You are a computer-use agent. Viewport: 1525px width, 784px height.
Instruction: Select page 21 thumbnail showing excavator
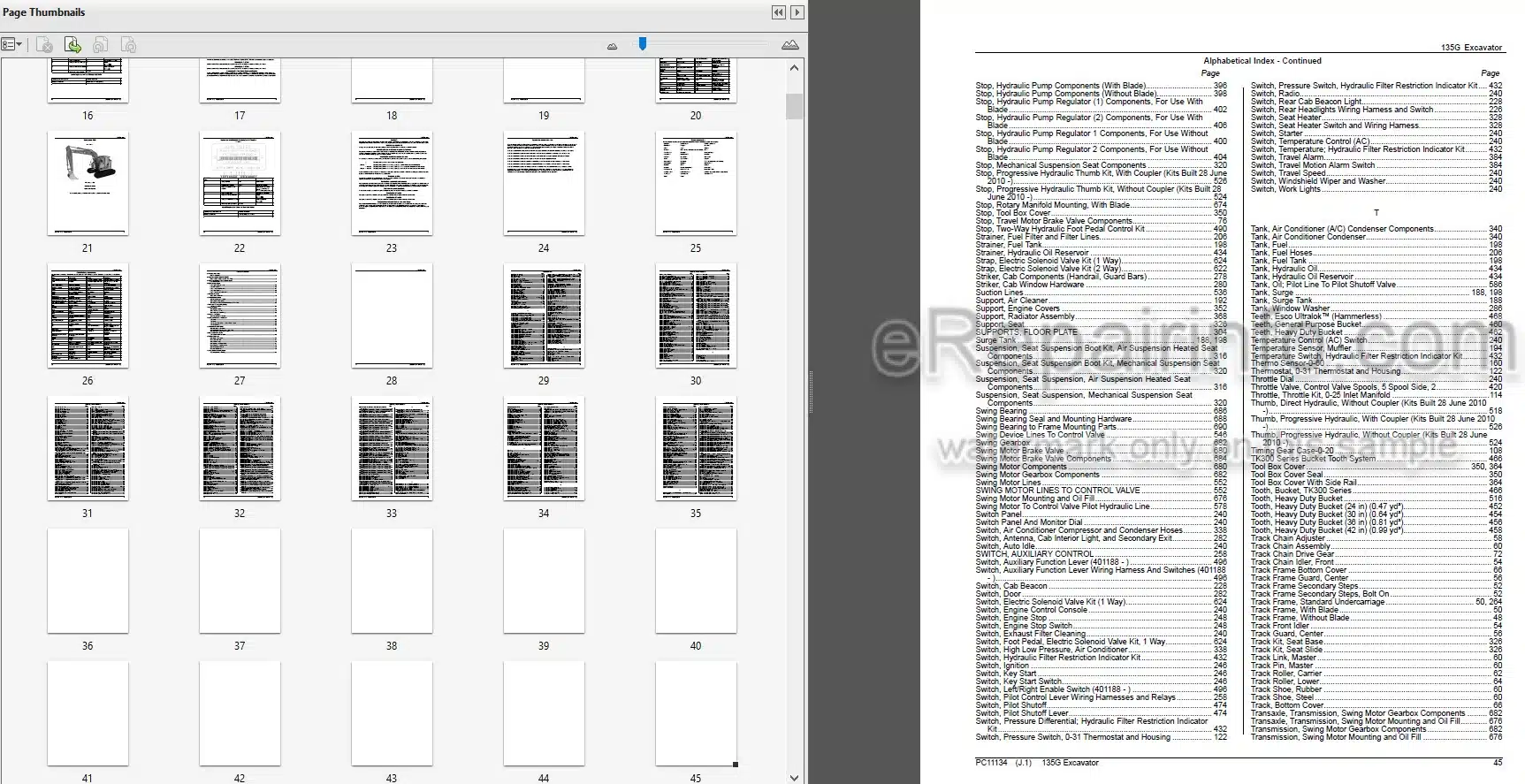pyautogui.click(x=88, y=184)
